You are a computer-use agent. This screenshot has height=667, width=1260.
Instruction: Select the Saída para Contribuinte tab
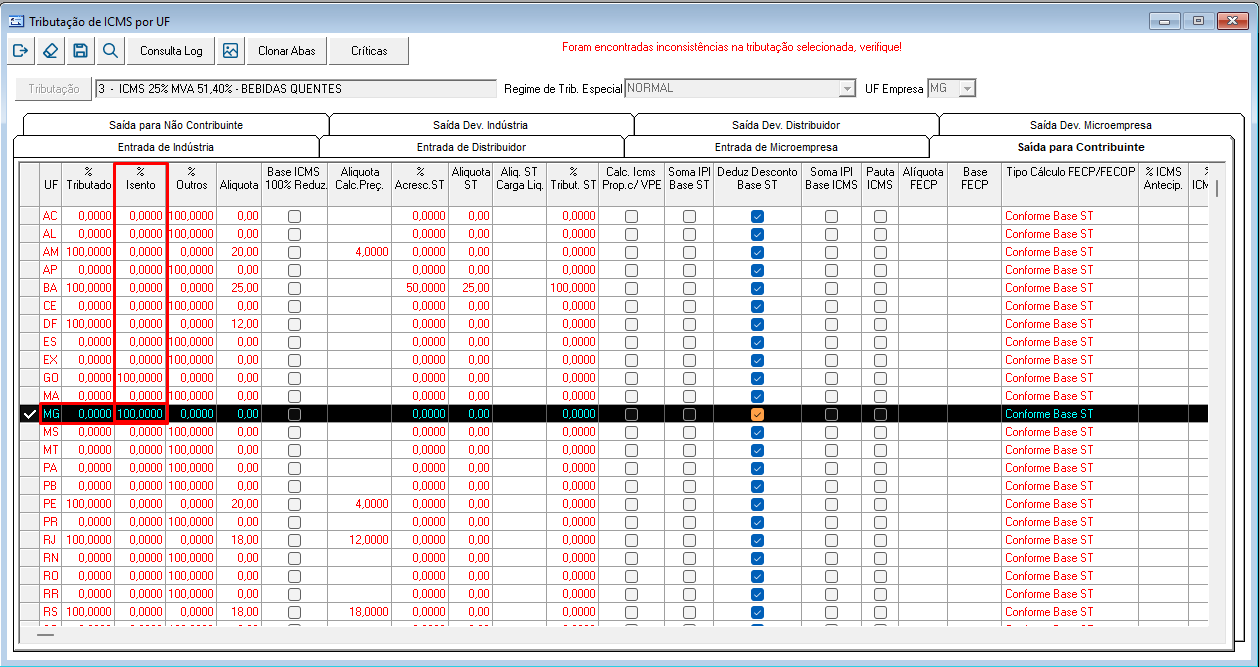click(1082, 147)
